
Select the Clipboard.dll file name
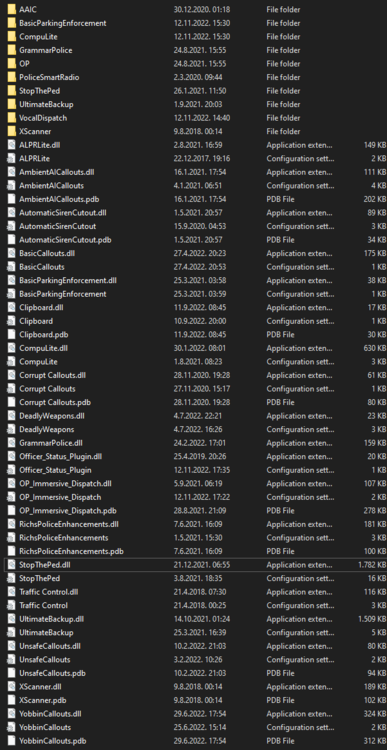(41, 308)
